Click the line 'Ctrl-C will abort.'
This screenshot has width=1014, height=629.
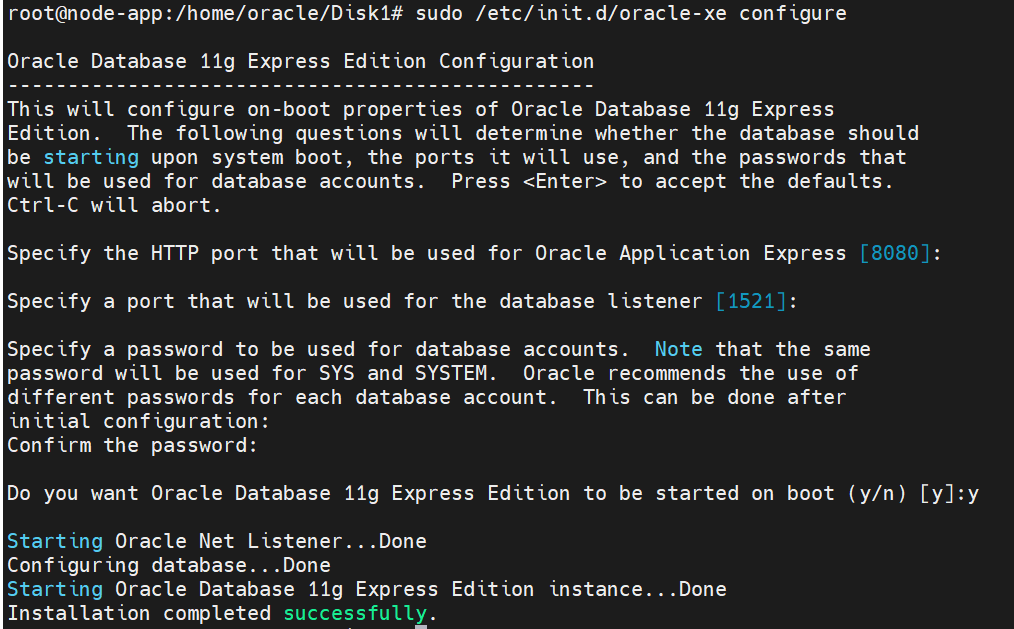coord(114,205)
